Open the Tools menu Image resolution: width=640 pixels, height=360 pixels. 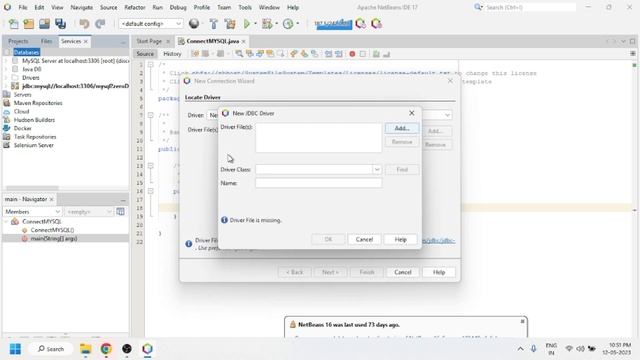245,7
